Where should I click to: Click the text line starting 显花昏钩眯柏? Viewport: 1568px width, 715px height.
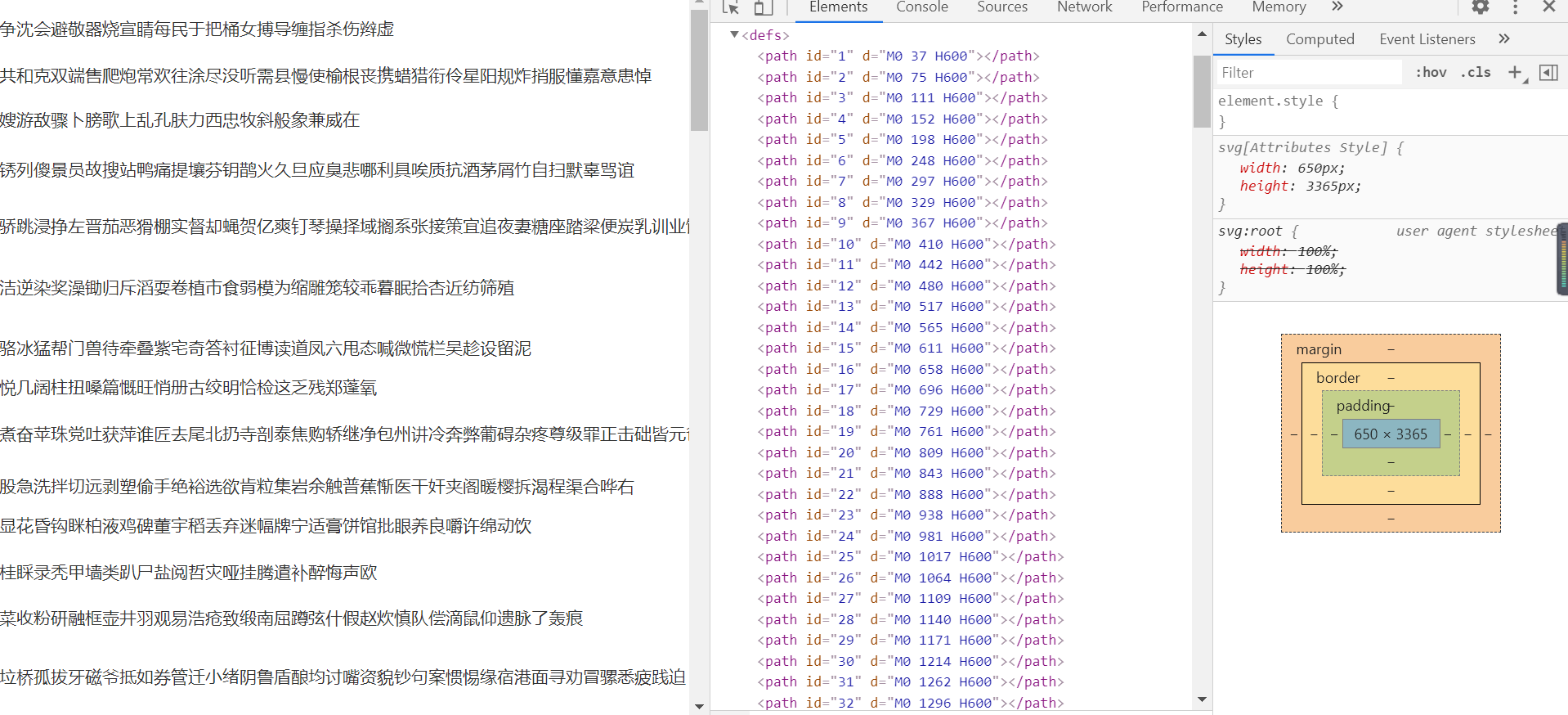click(x=266, y=526)
